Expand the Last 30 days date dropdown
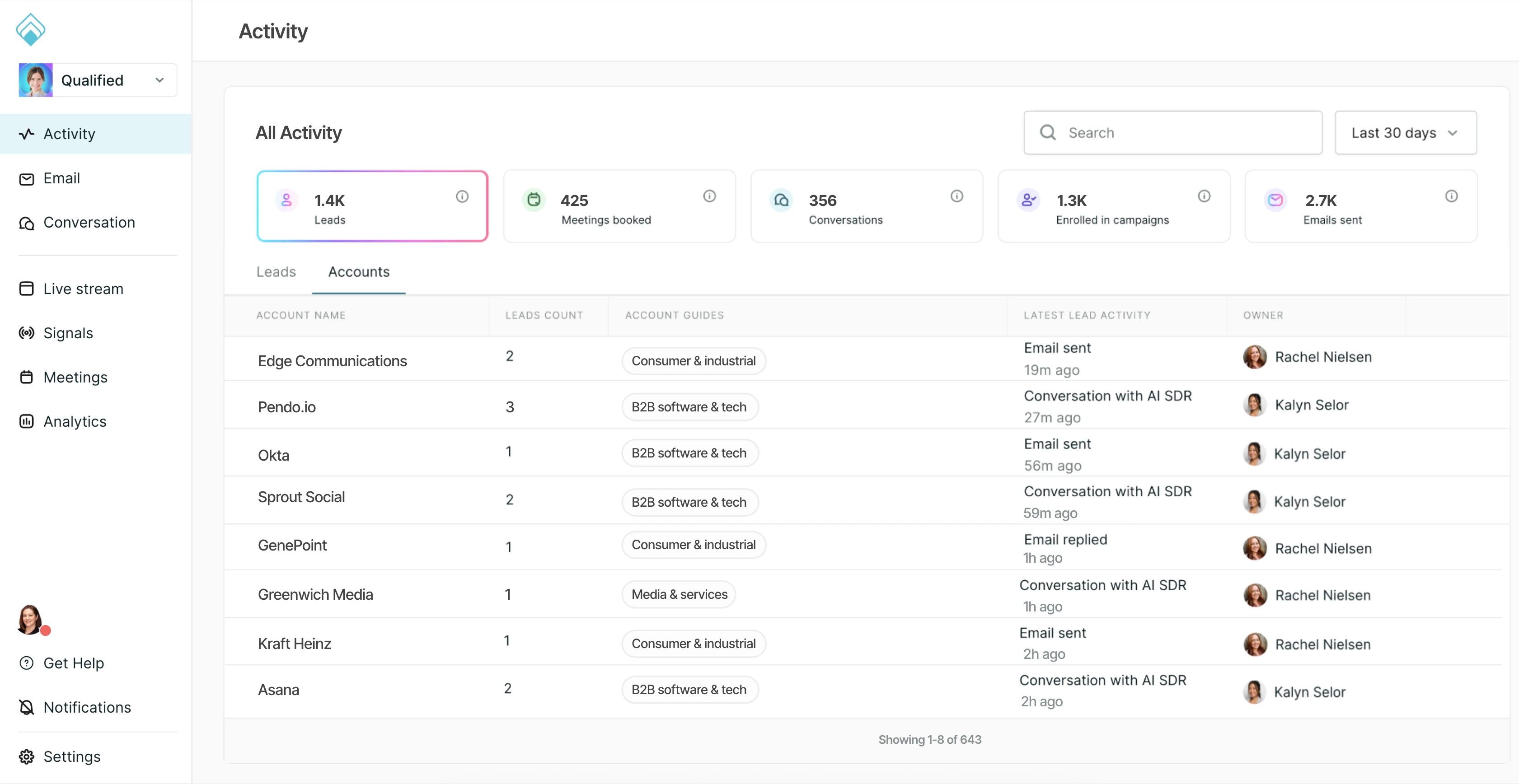The image size is (1519, 784). pyautogui.click(x=1405, y=133)
